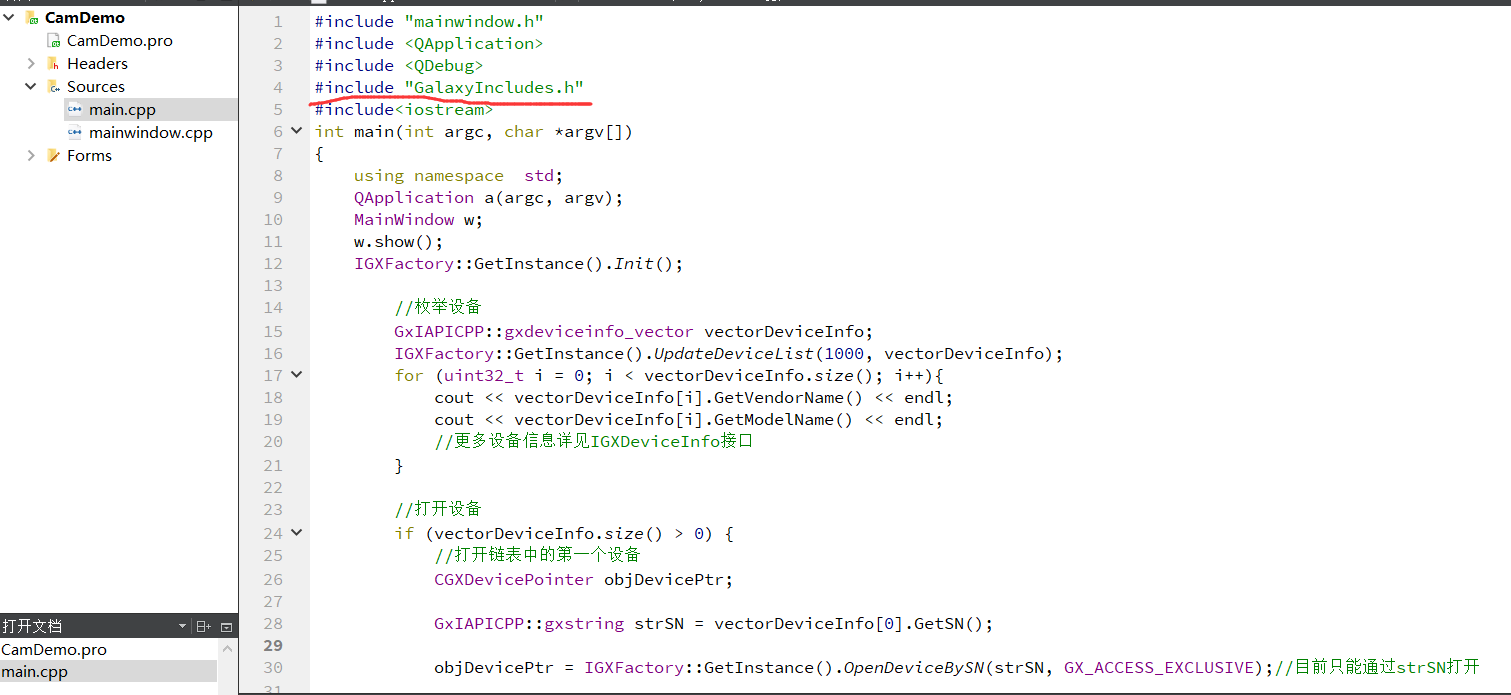Click the Sources folder icon

[53, 86]
